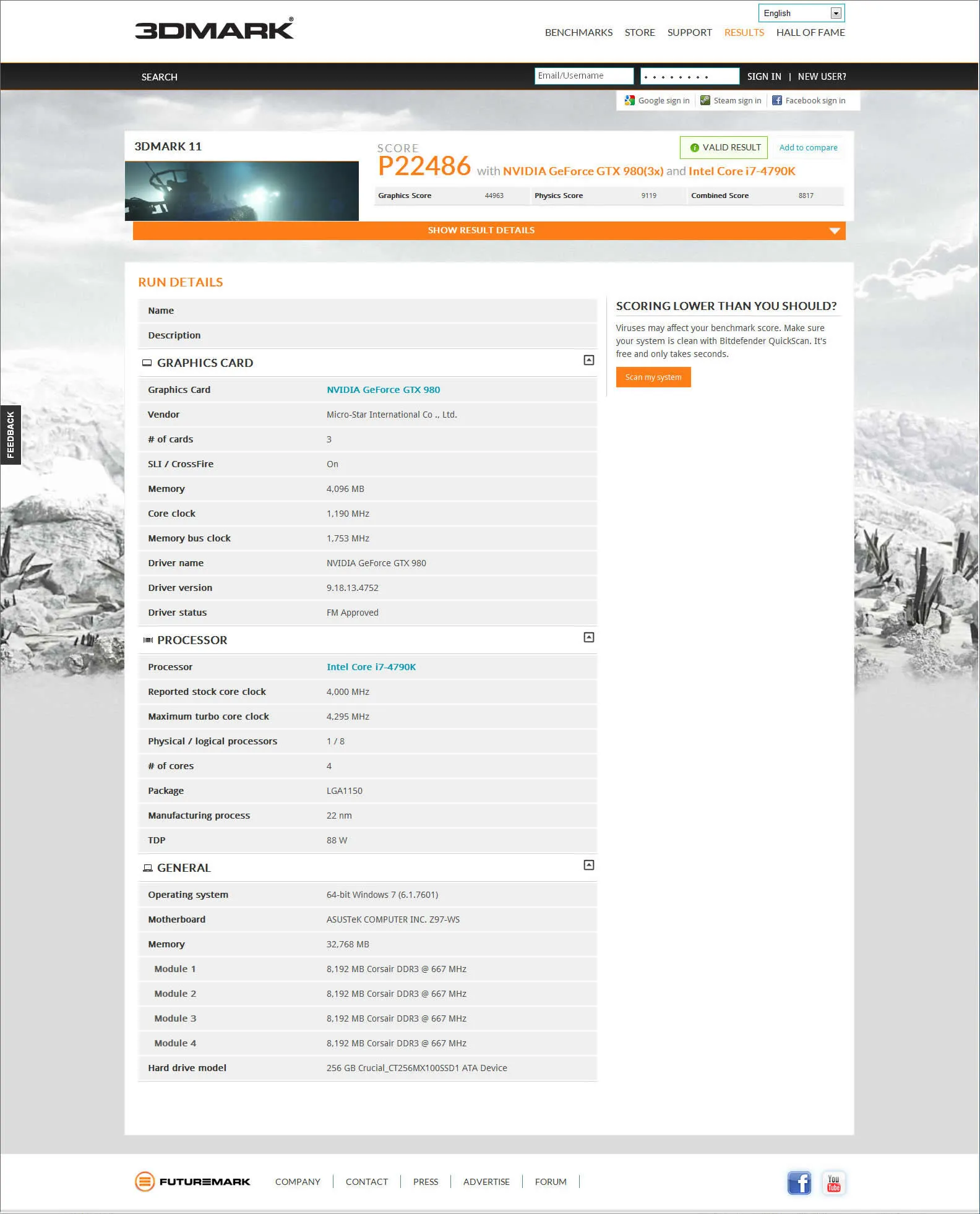980x1214 pixels.
Task: Select the 32,768 MB memory value
Action: click(x=348, y=944)
